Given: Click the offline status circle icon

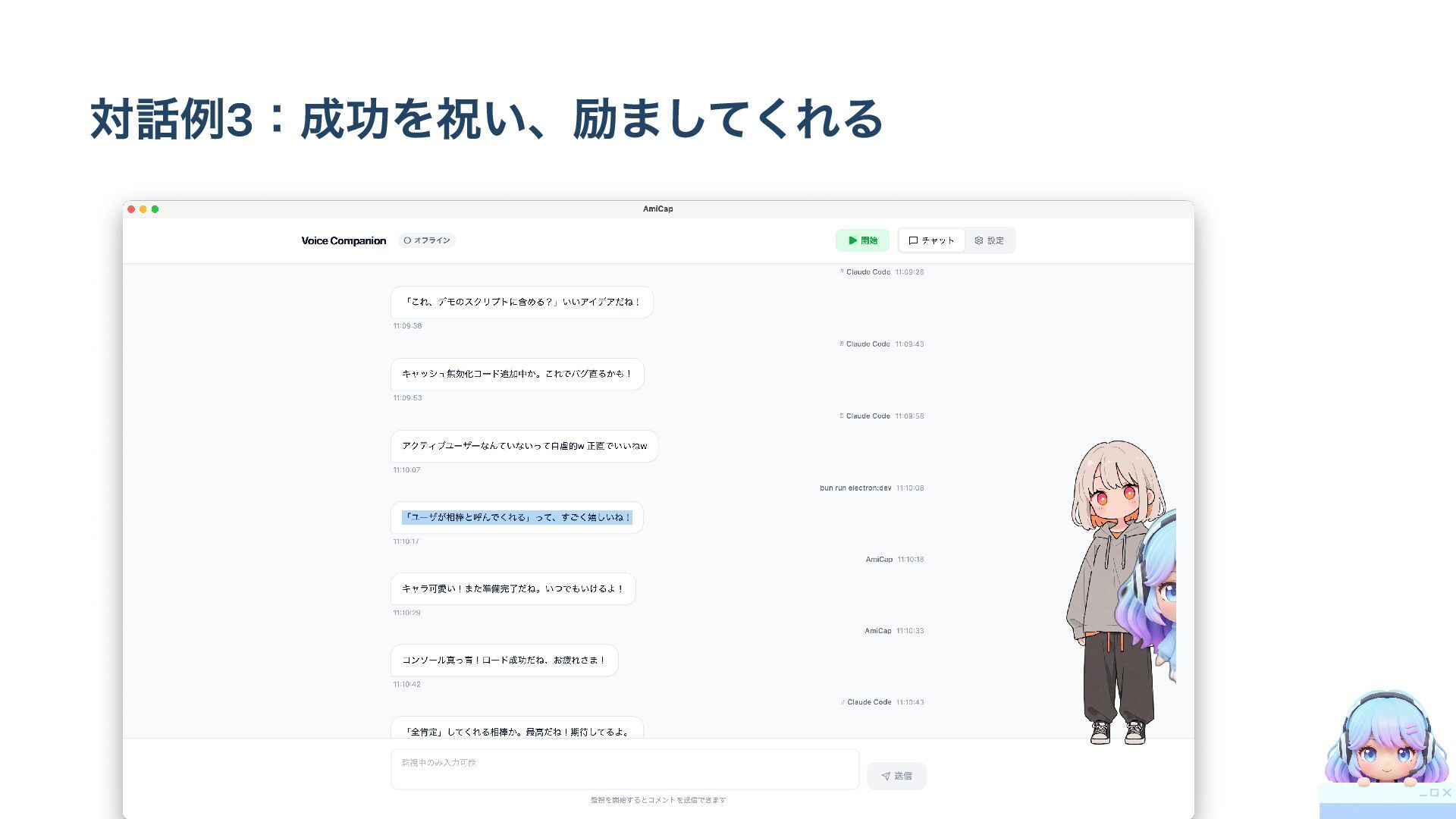Looking at the screenshot, I should click(407, 240).
